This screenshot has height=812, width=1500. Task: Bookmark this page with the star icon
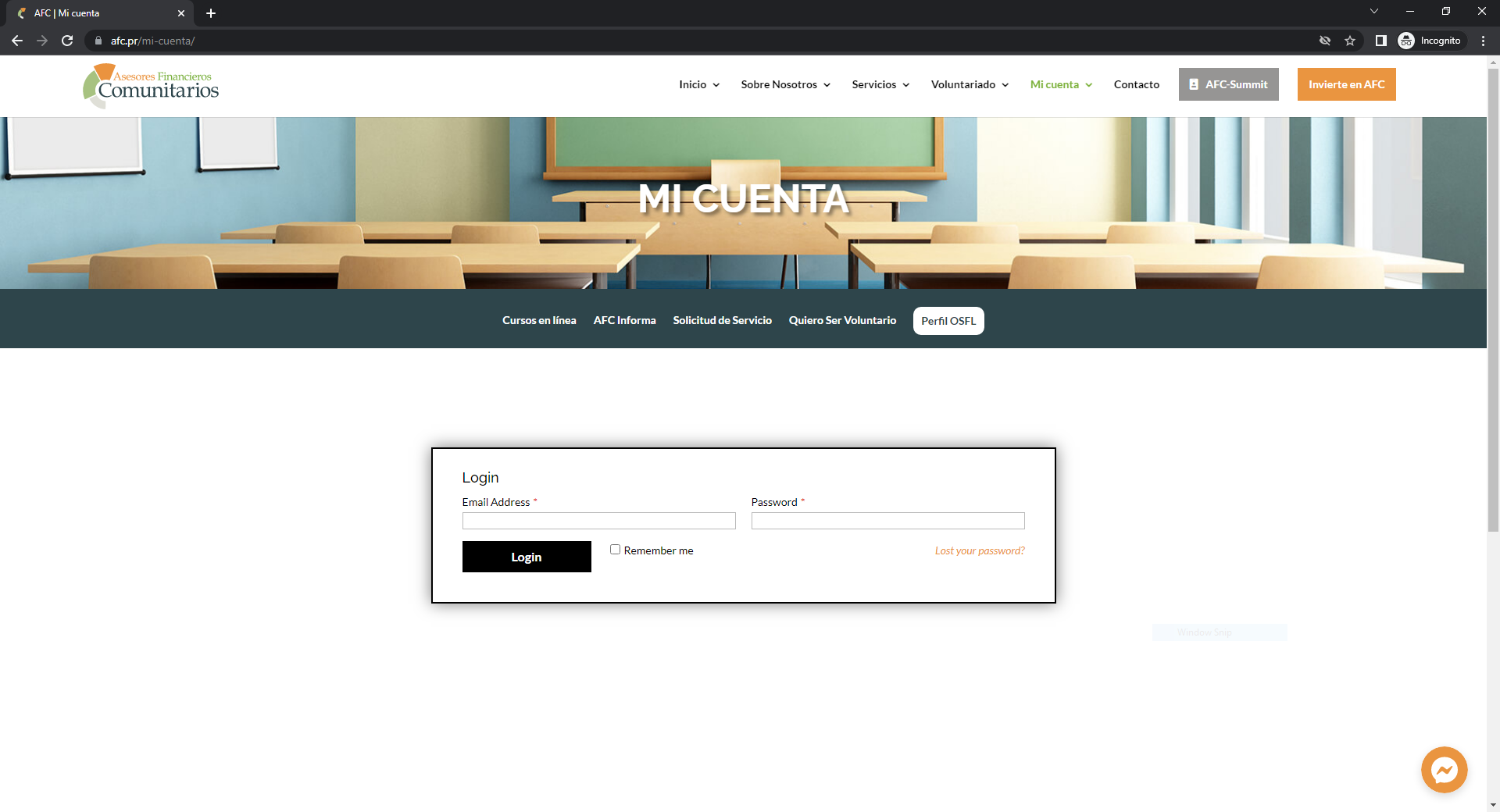point(1350,41)
